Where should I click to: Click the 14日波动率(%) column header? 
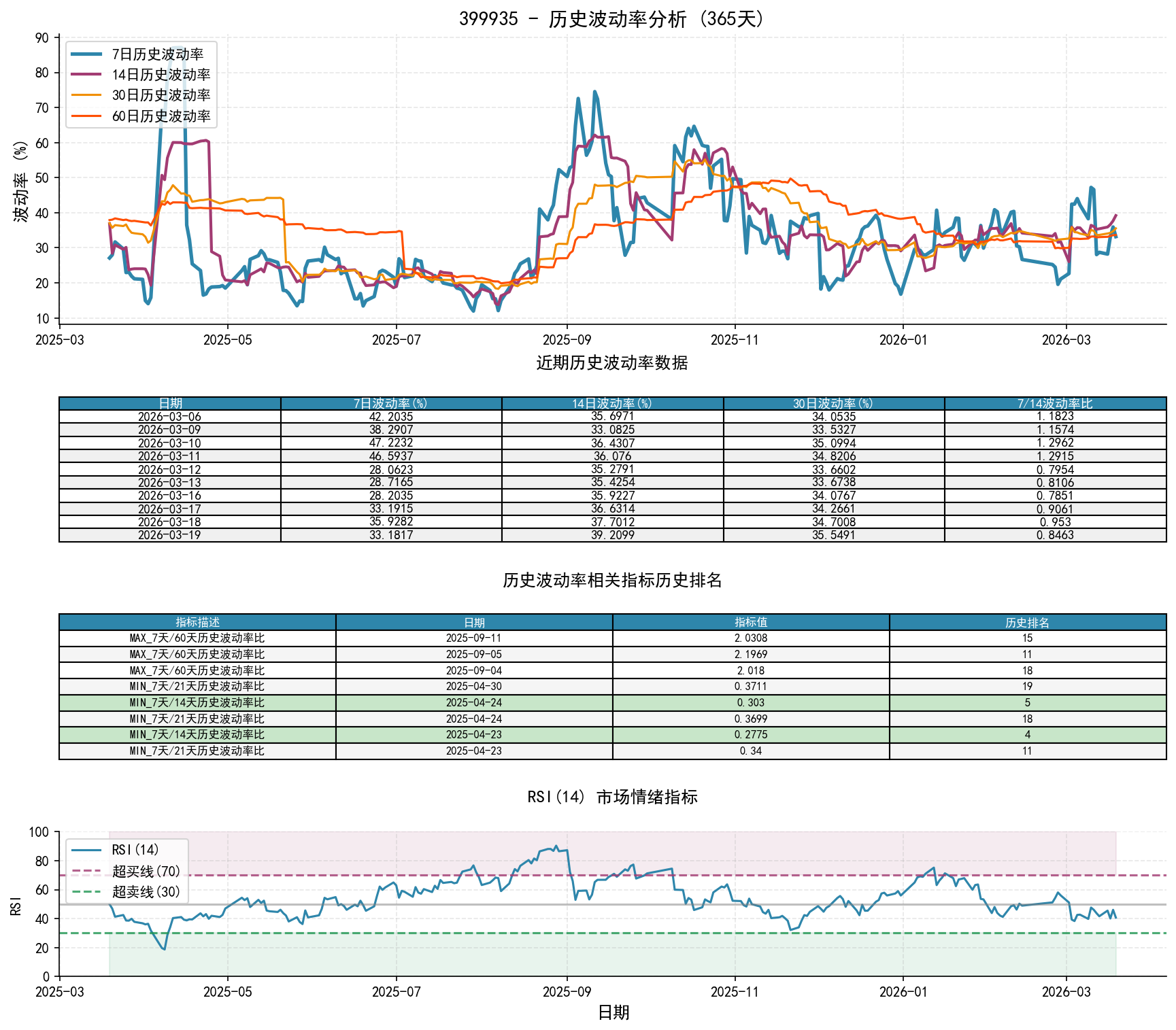612,403
